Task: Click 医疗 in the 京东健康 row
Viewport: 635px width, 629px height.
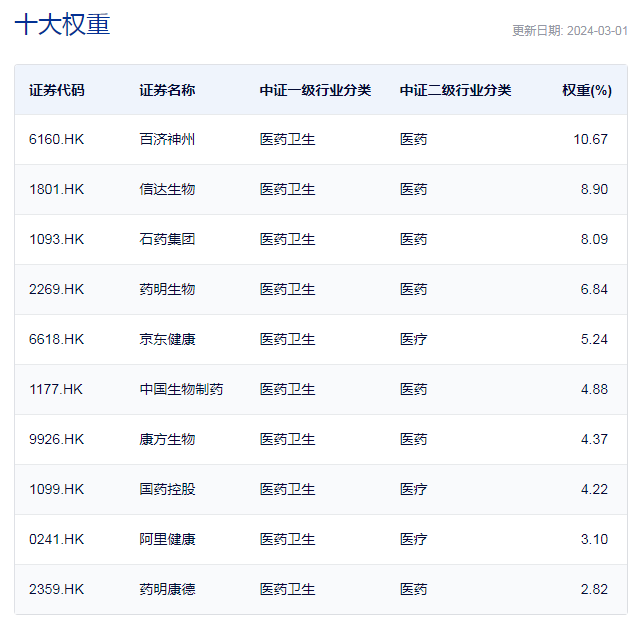Action: [413, 339]
